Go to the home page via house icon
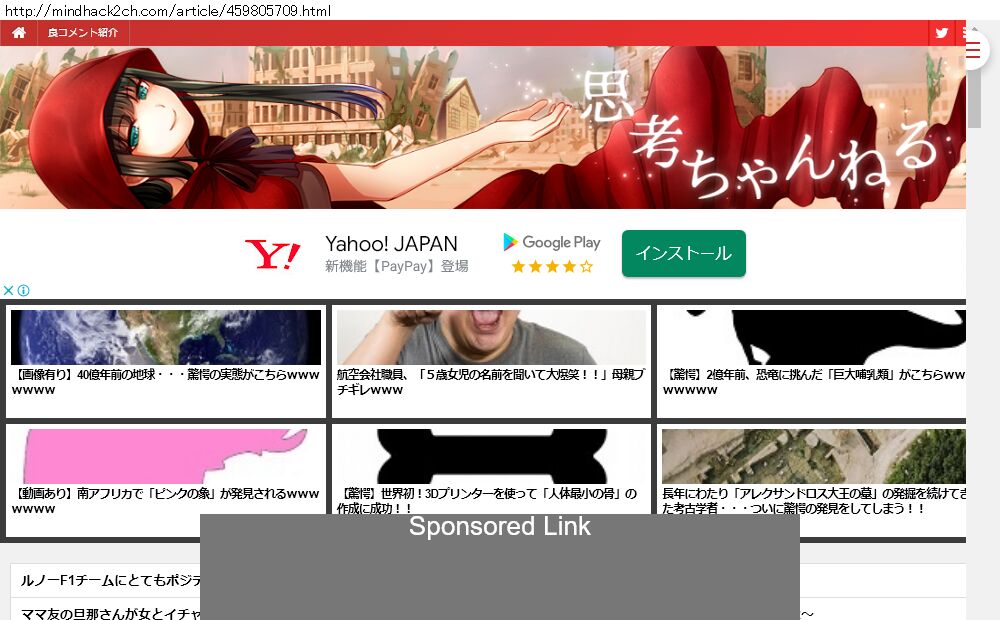 coord(18,33)
